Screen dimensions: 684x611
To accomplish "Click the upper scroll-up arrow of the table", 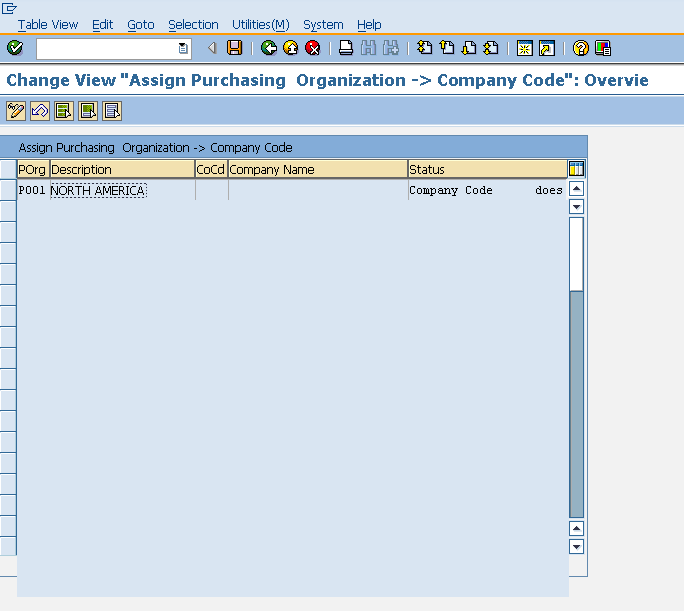I will (x=576, y=189).
